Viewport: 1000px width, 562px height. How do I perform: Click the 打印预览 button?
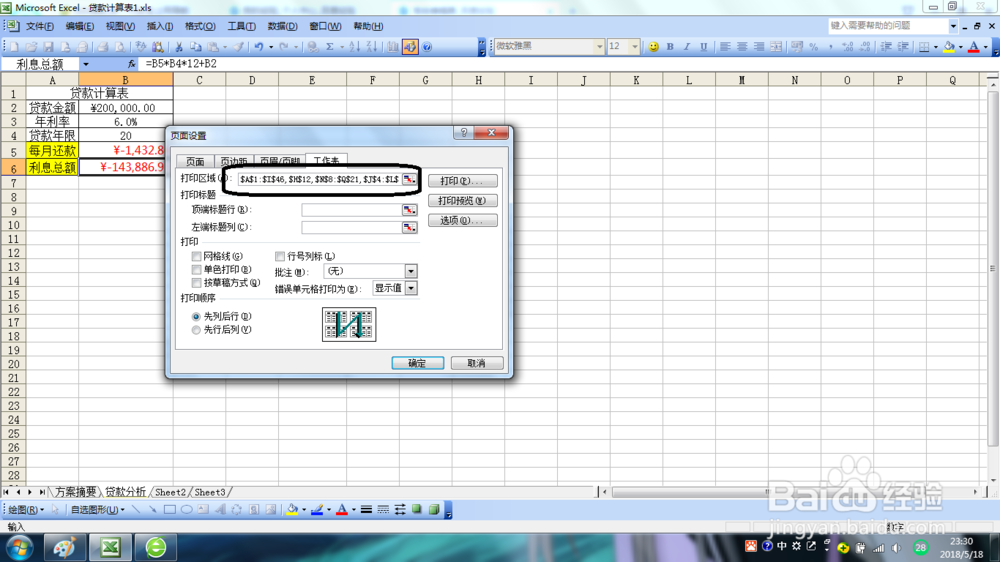(462, 201)
